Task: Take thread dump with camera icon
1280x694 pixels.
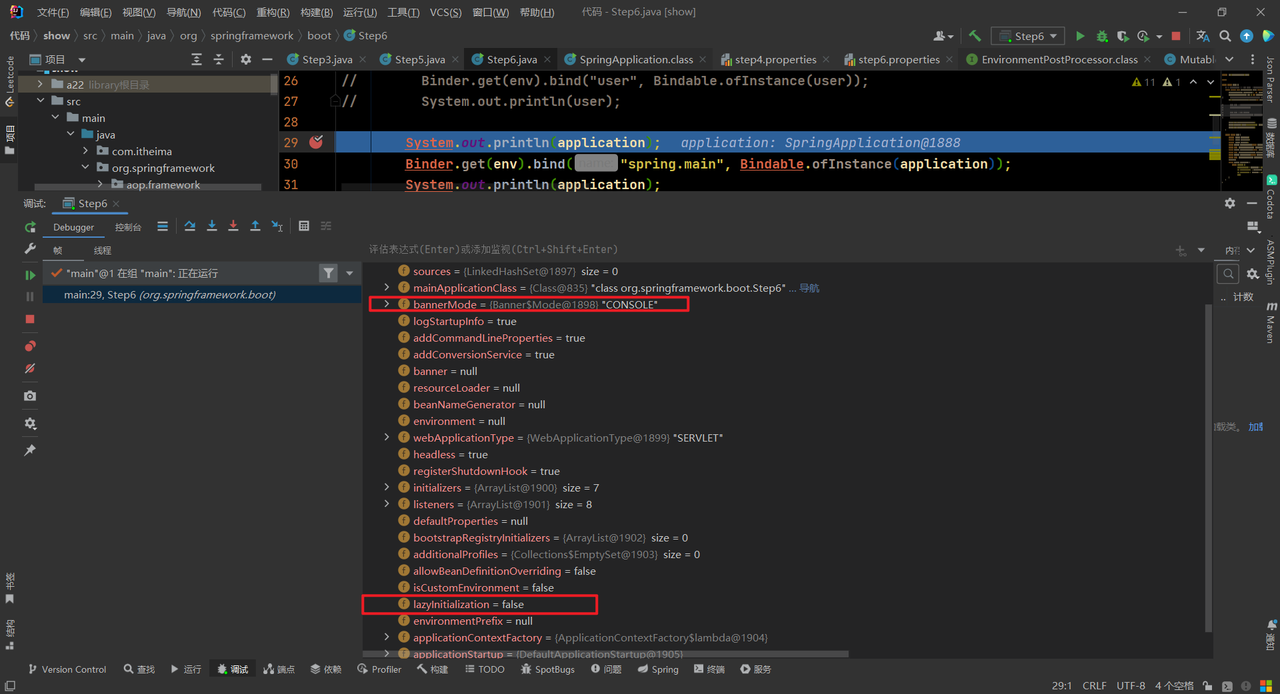Action: tap(30, 396)
